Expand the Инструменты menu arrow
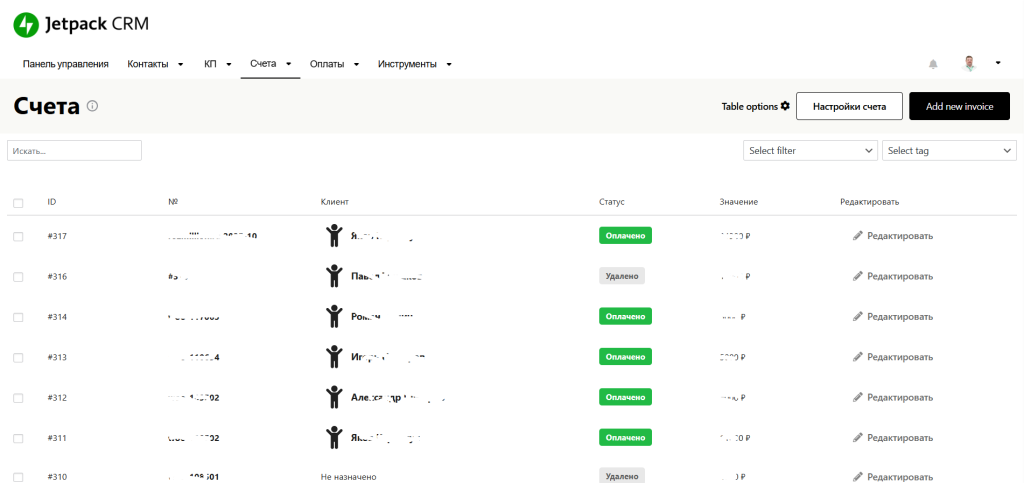The width and height of the screenshot is (1024, 483). click(449, 64)
